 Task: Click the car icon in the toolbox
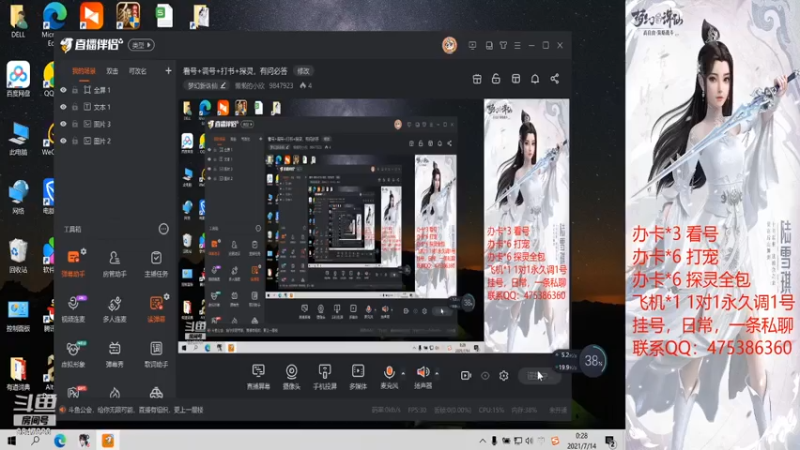pos(156,392)
